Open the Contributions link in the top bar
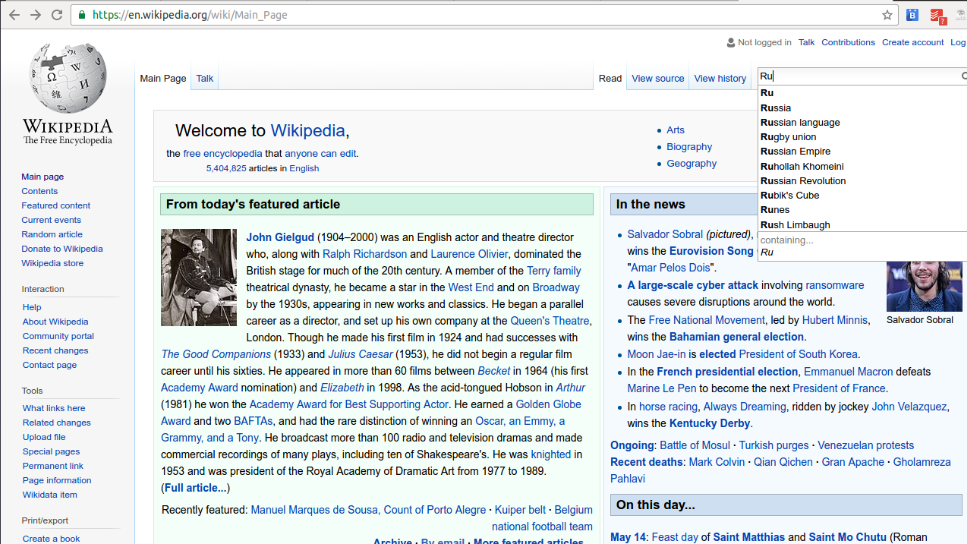 coord(848,42)
